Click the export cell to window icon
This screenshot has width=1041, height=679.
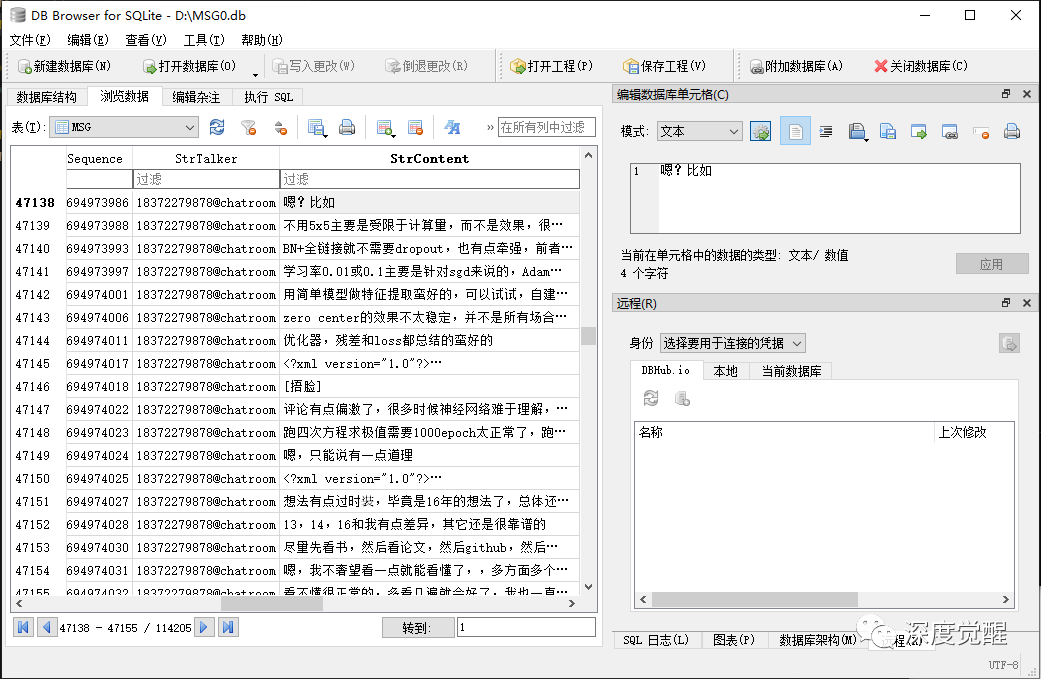click(919, 131)
